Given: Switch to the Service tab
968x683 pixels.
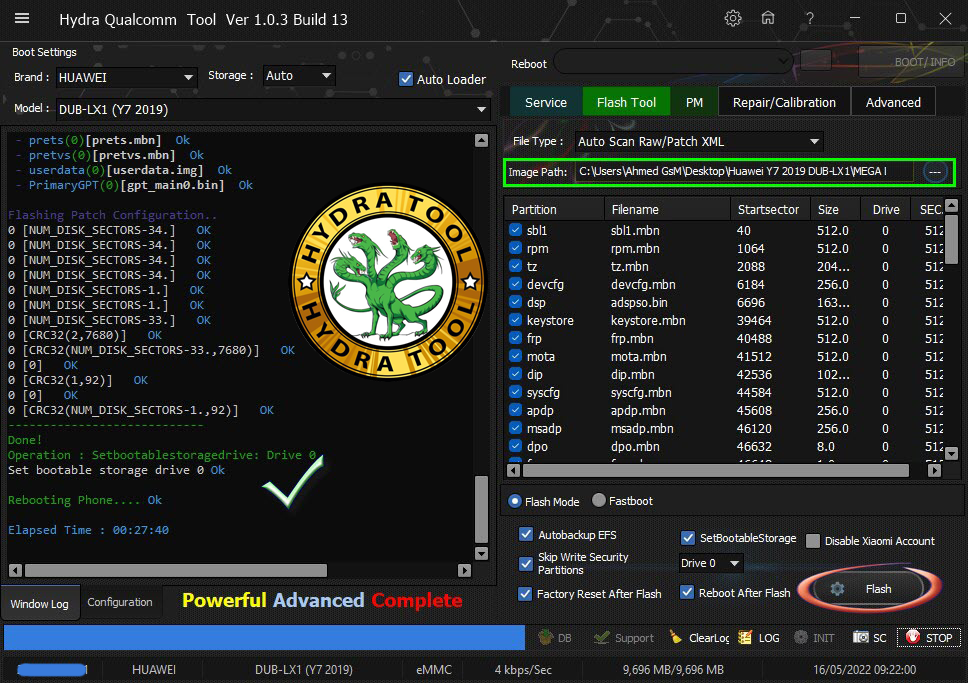Looking at the screenshot, I should point(546,103).
